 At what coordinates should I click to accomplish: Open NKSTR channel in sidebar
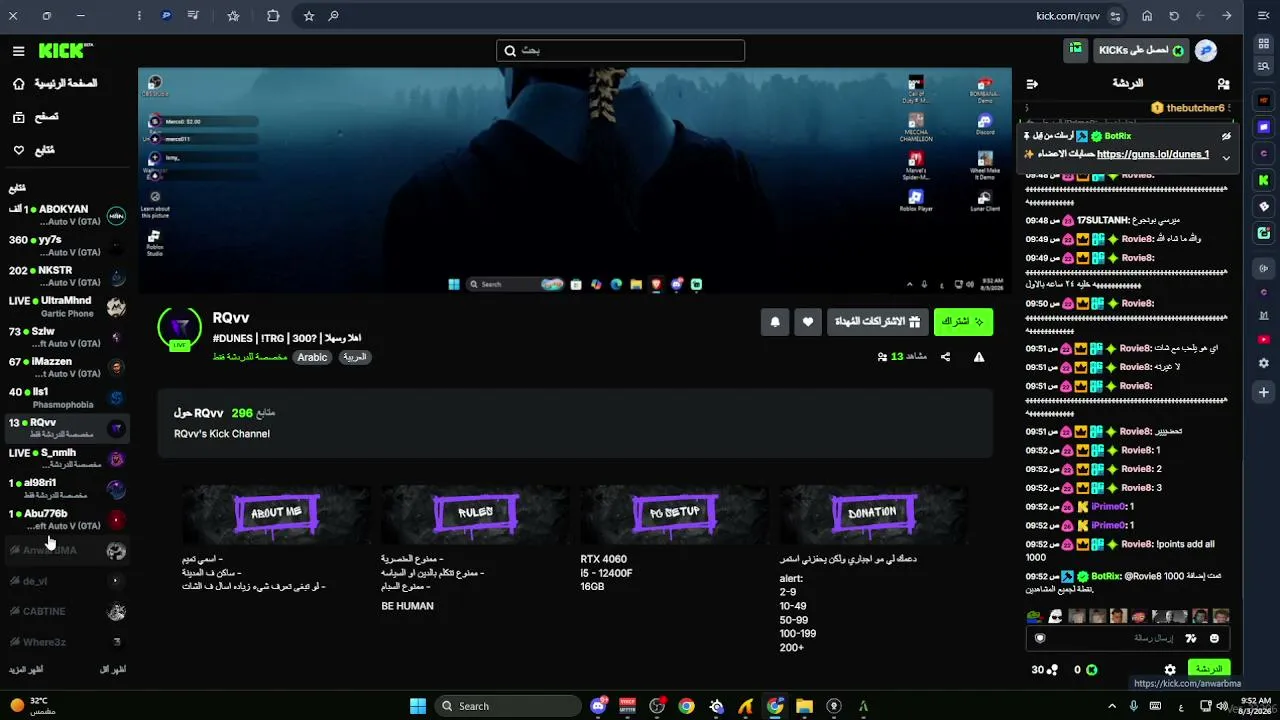click(68, 276)
